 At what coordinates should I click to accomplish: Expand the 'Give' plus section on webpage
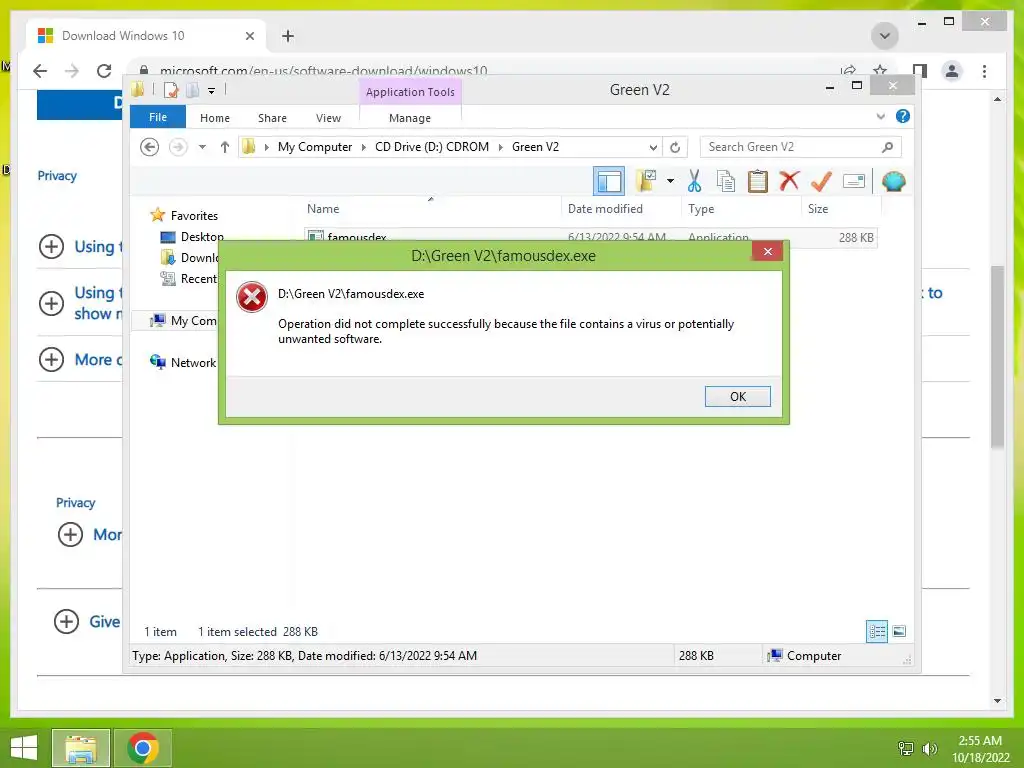pyautogui.click(x=66, y=621)
